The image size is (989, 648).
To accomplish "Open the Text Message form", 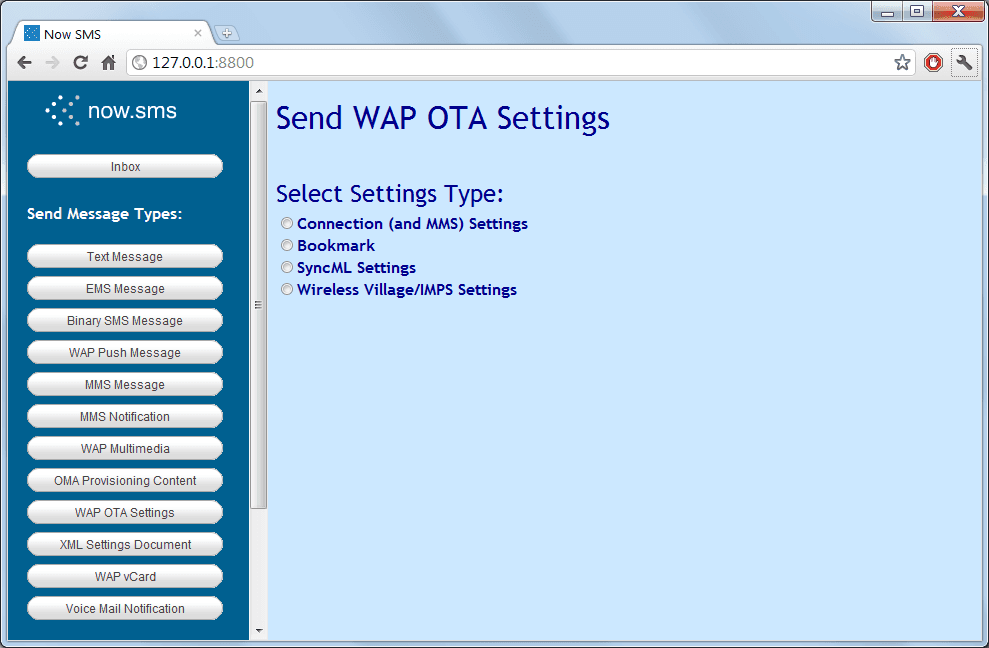I will (125, 257).
